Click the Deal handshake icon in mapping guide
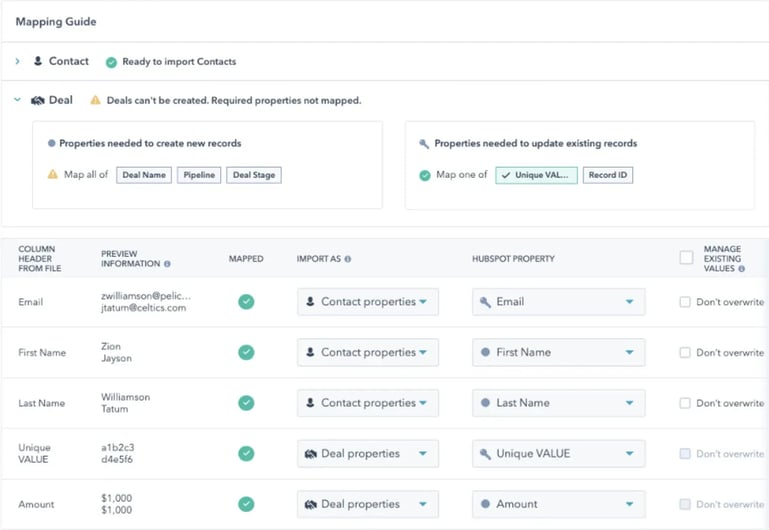 point(38,101)
